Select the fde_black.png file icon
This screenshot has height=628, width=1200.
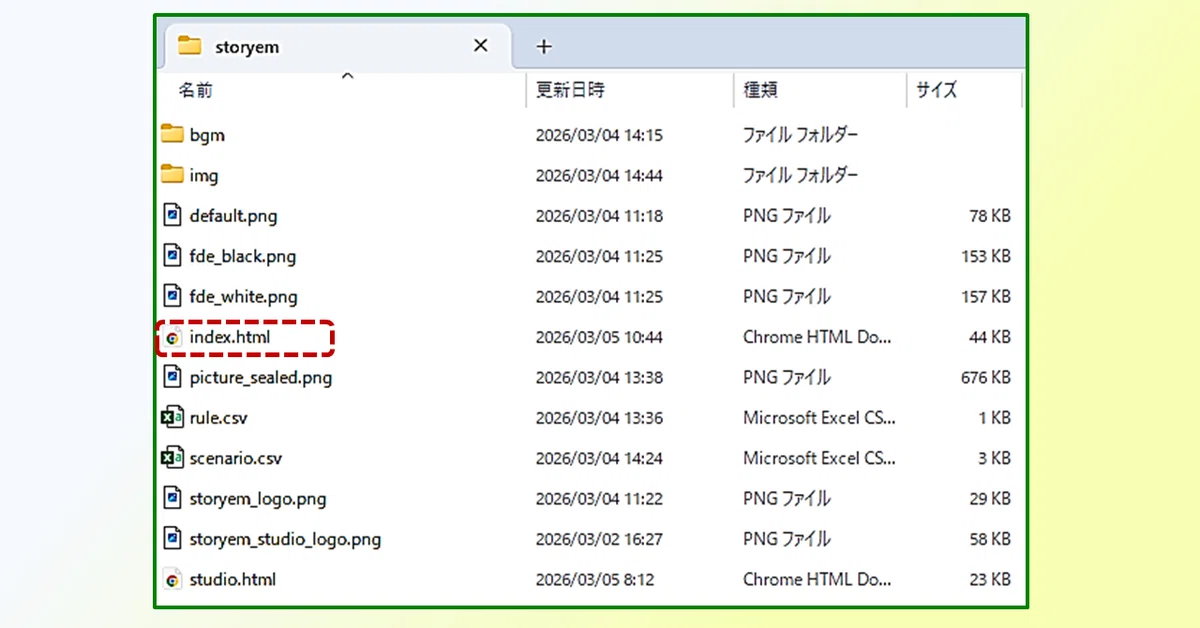click(x=172, y=256)
